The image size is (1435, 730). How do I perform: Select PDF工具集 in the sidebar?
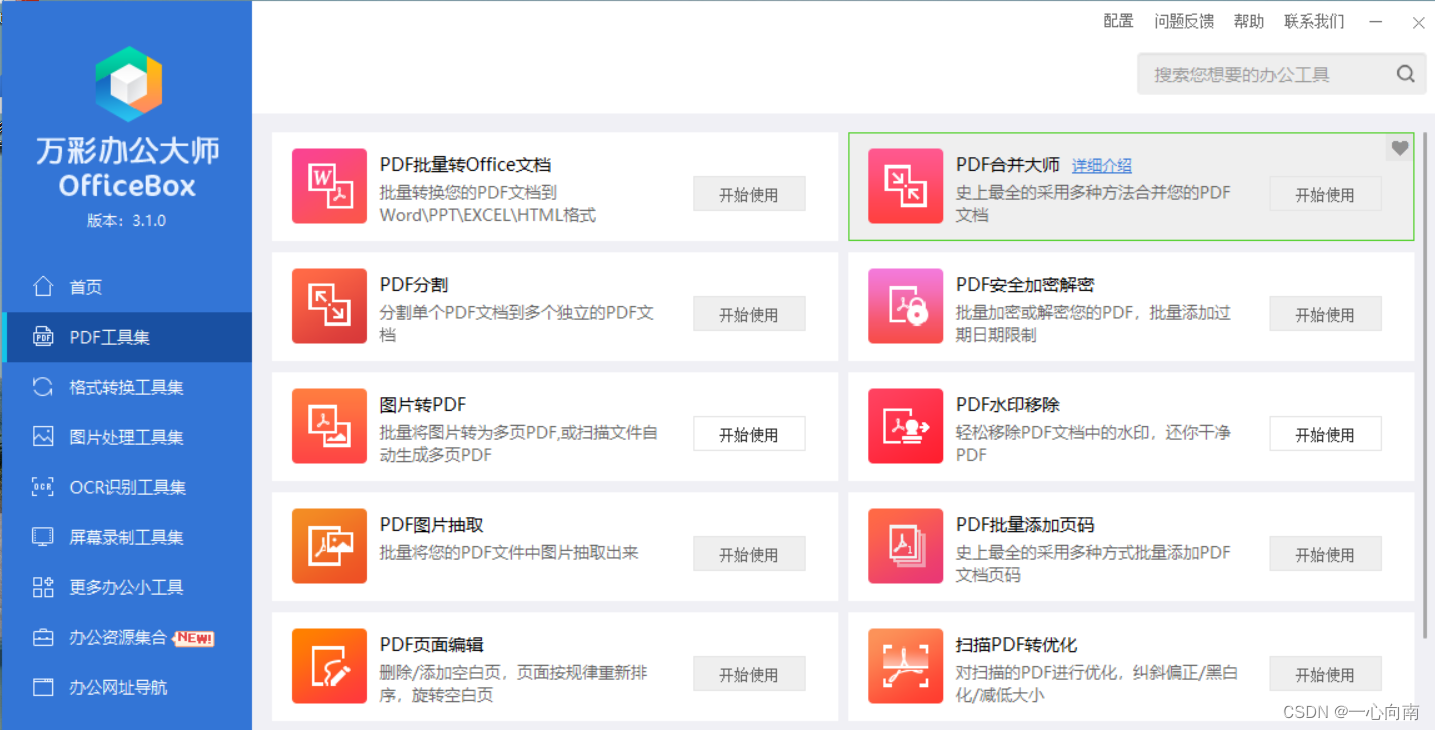(126, 337)
